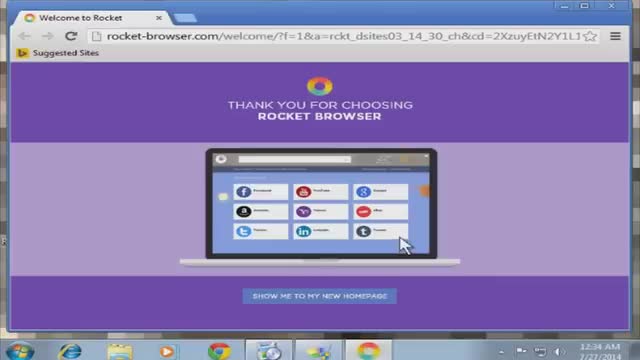
Task: Bookmark this page with the star icon
Action: coord(590,36)
